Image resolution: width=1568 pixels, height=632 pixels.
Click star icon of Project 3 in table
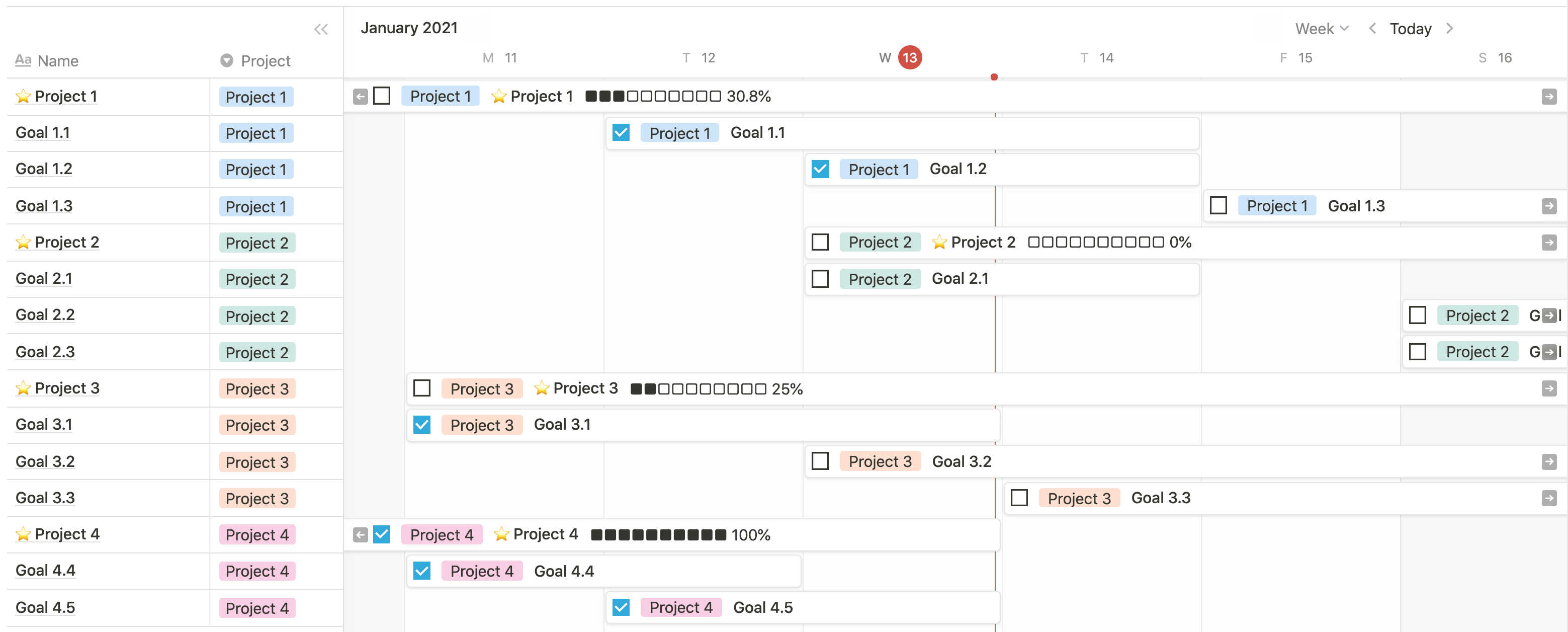(23, 388)
